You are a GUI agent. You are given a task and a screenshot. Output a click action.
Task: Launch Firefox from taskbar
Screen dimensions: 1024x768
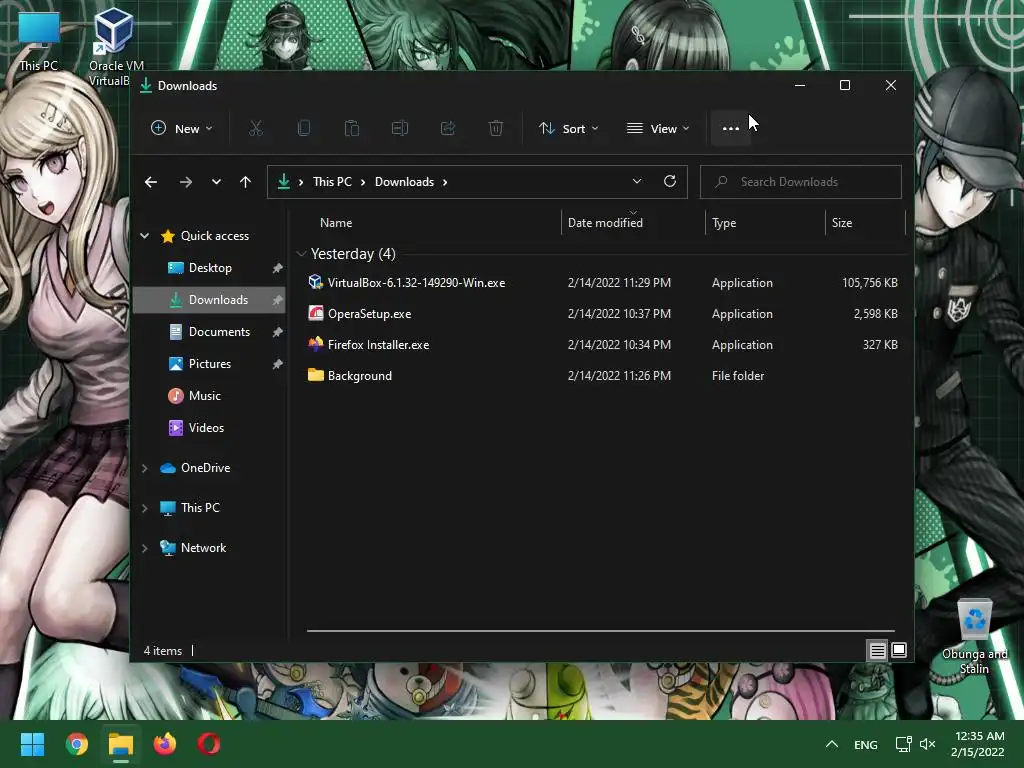pyautogui.click(x=165, y=744)
